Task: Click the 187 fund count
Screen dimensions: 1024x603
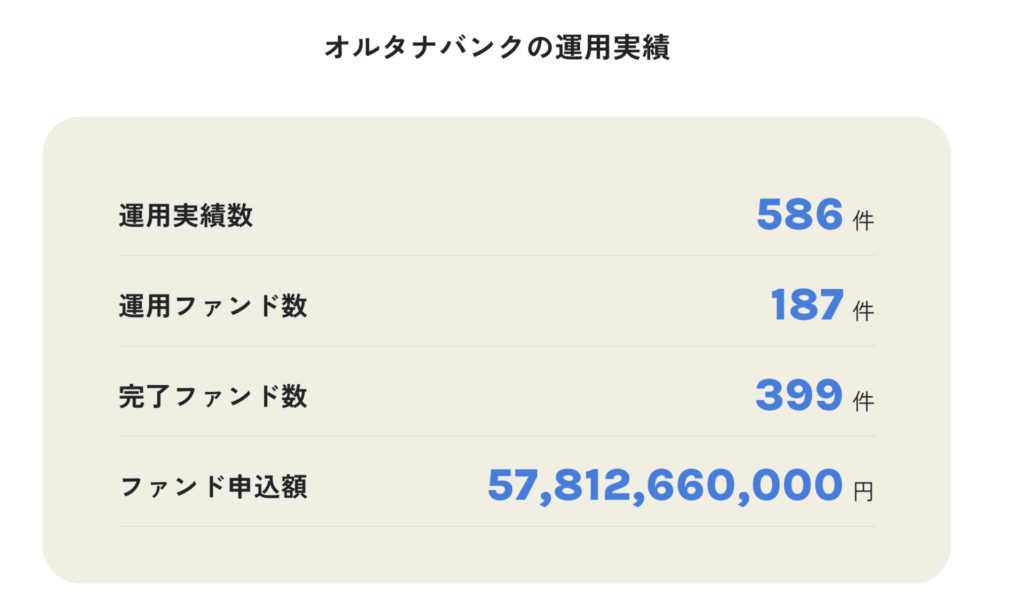Action: [807, 305]
